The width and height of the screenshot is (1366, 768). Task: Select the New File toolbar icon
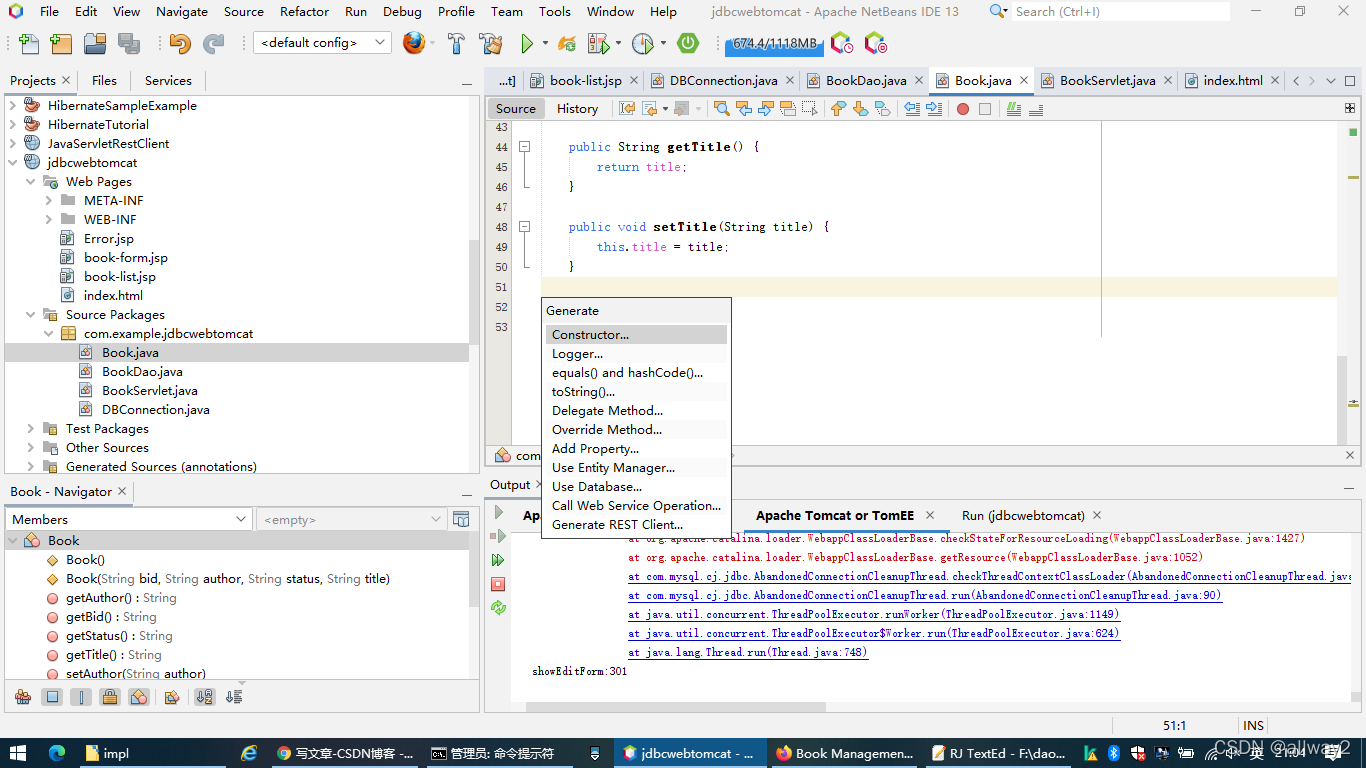pos(27,43)
